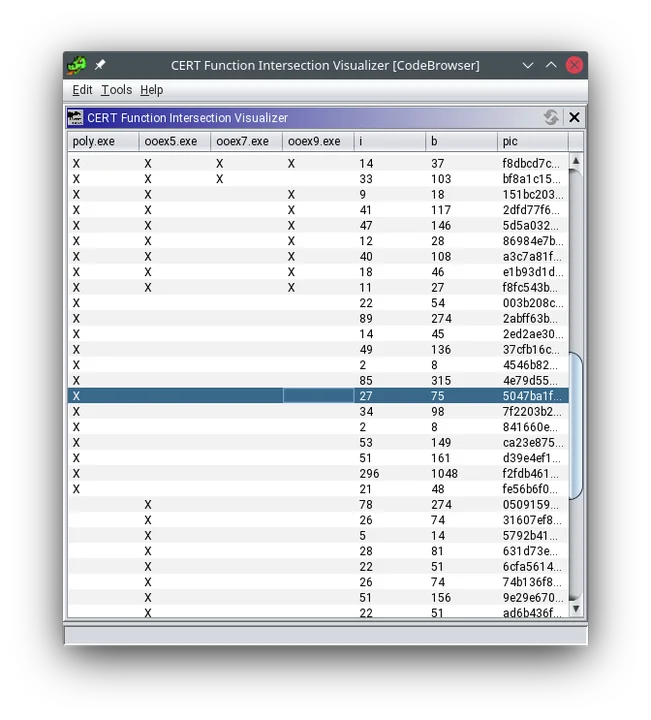
Task: Click the scrollbar up arrow
Action: [x=576, y=161]
